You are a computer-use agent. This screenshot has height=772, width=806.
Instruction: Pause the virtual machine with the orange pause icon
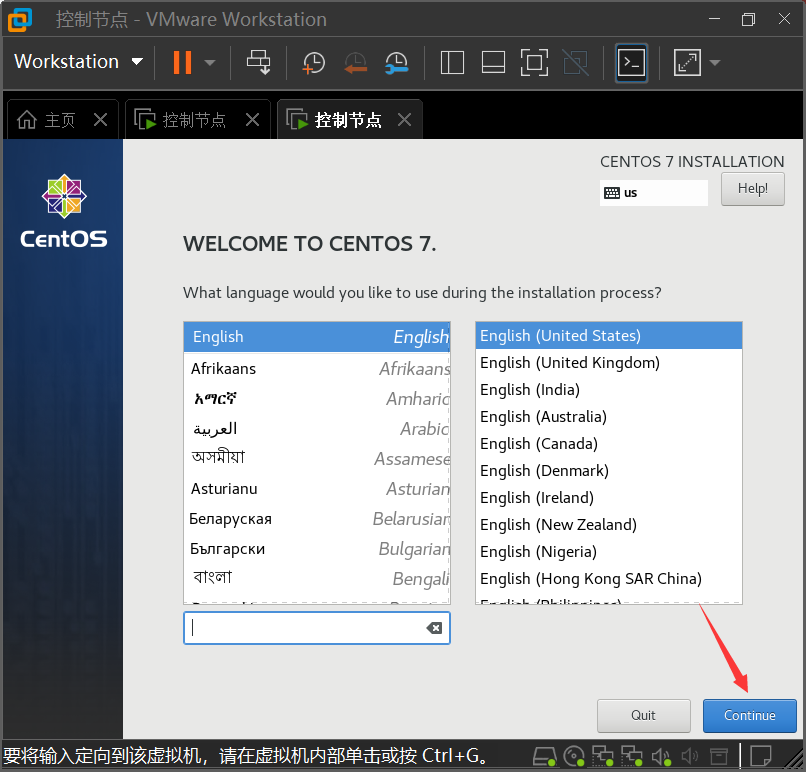[182, 63]
